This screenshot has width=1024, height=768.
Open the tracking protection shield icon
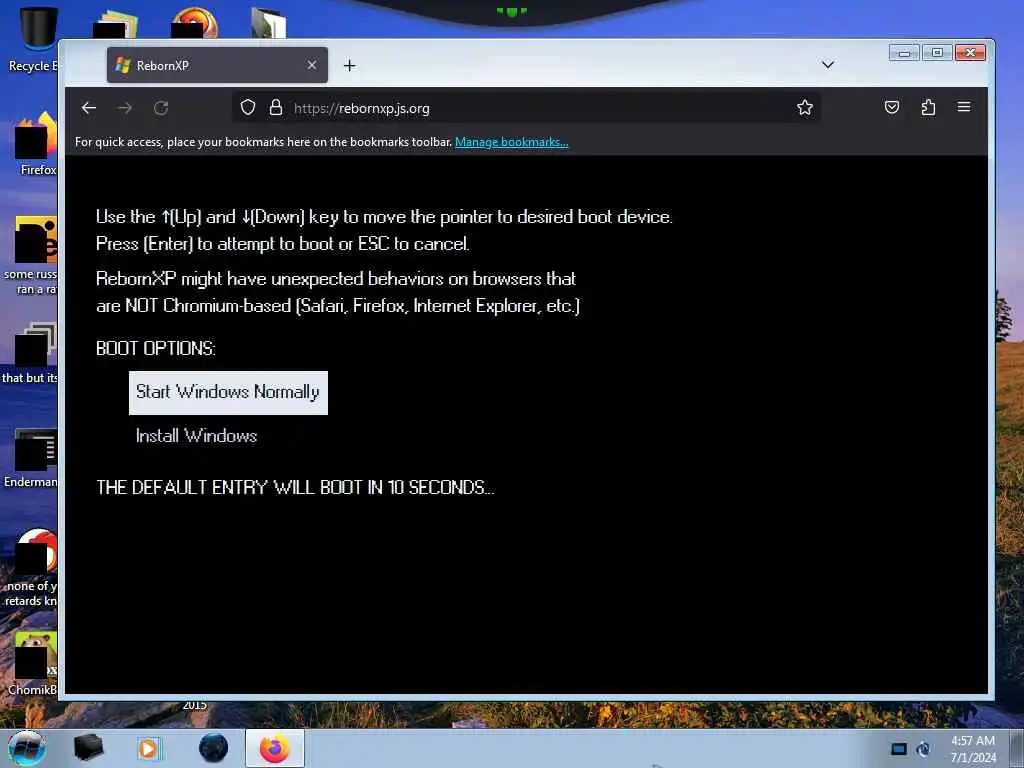[248, 107]
